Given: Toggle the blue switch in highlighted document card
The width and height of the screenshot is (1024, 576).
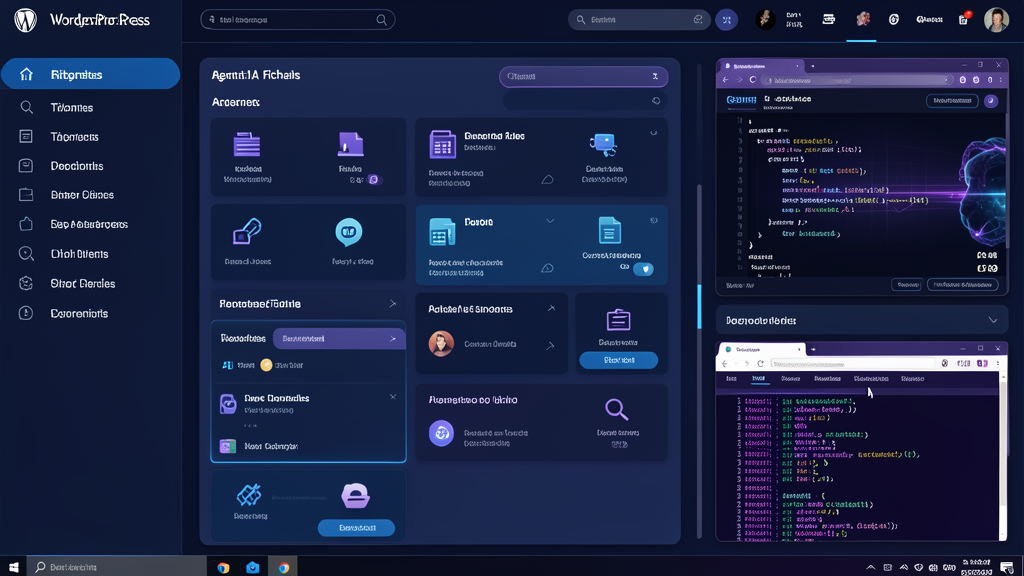Looking at the screenshot, I should (643, 268).
